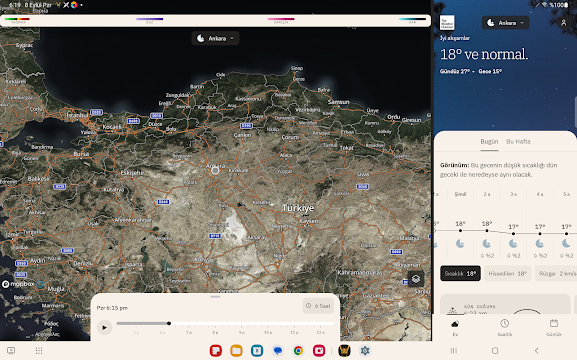Play the radar map animation

[x=105, y=327]
